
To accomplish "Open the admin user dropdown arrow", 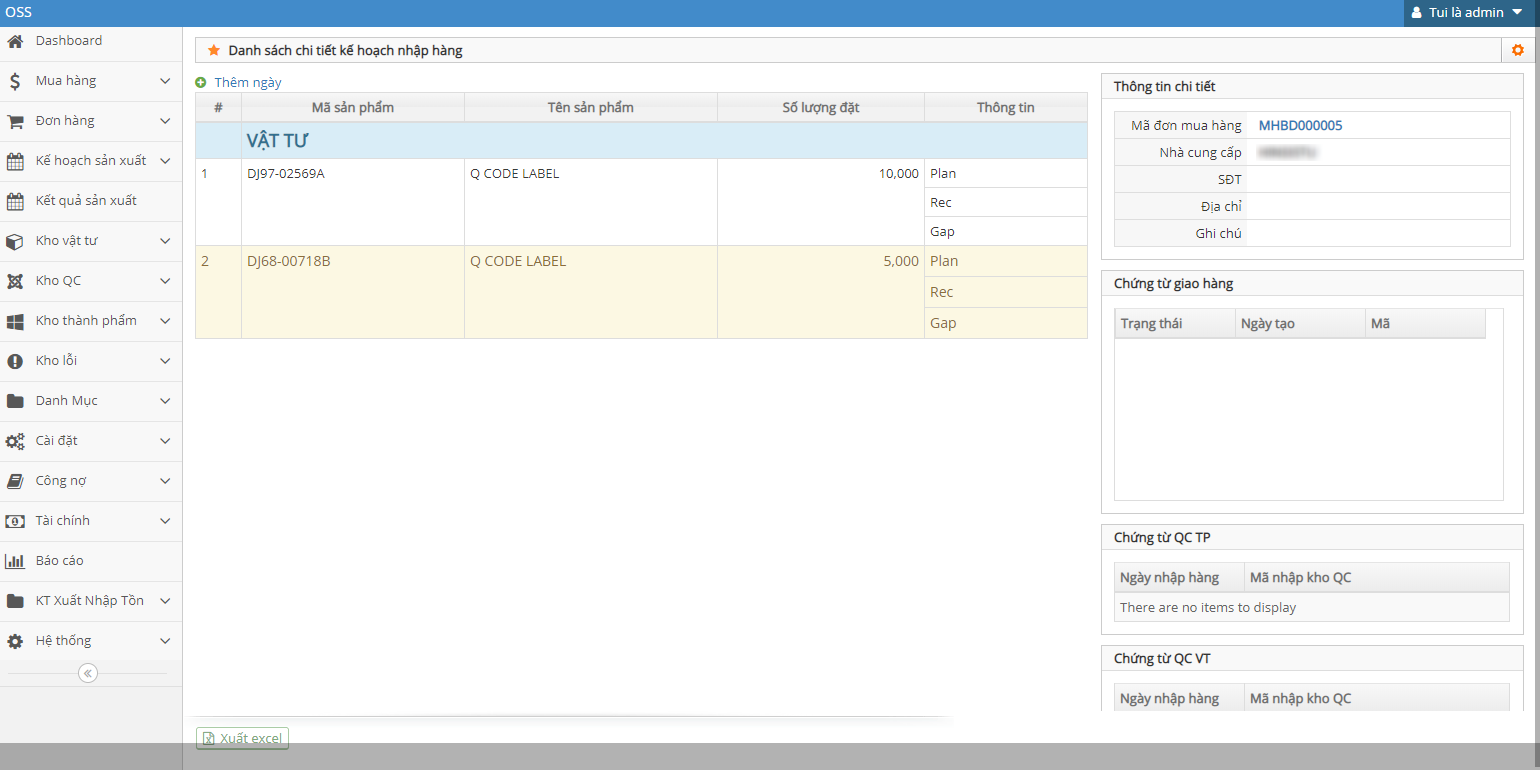I will pyautogui.click(x=1517, y=13).
